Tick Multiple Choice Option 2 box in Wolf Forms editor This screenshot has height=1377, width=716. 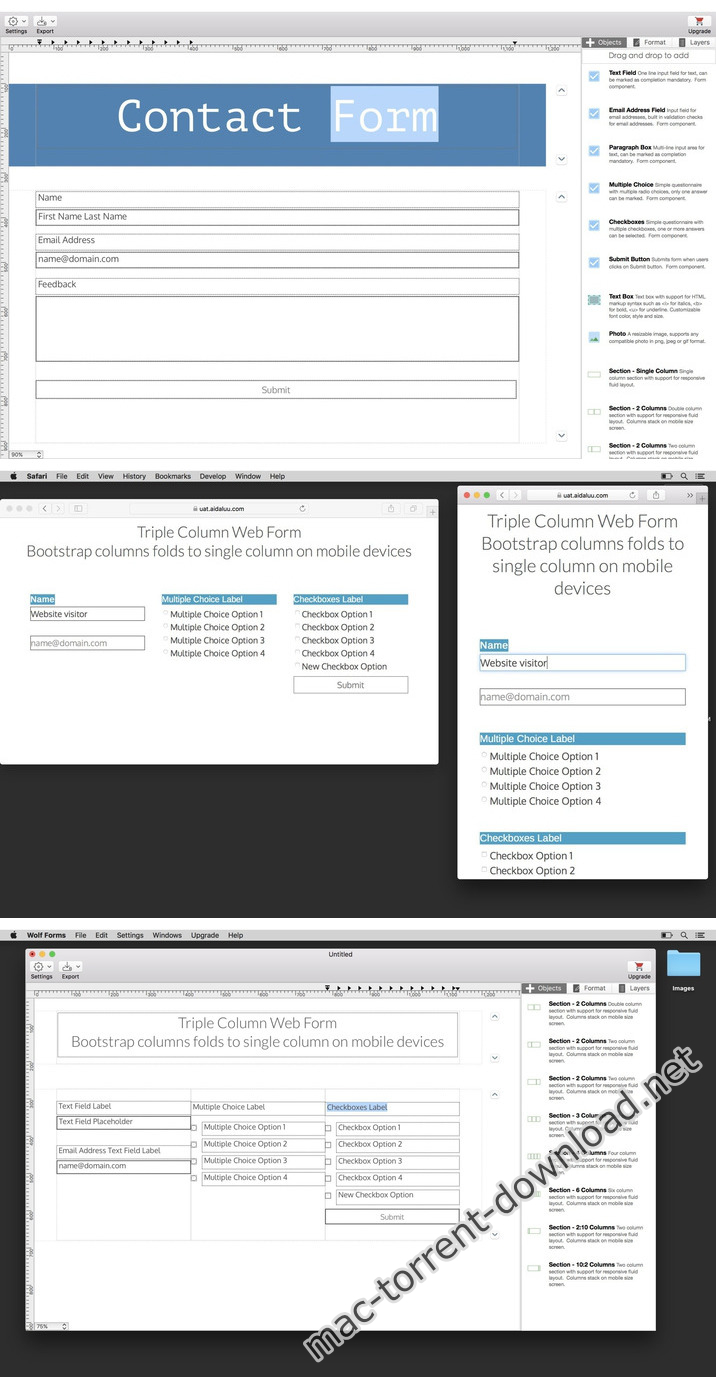[194, 1145]
